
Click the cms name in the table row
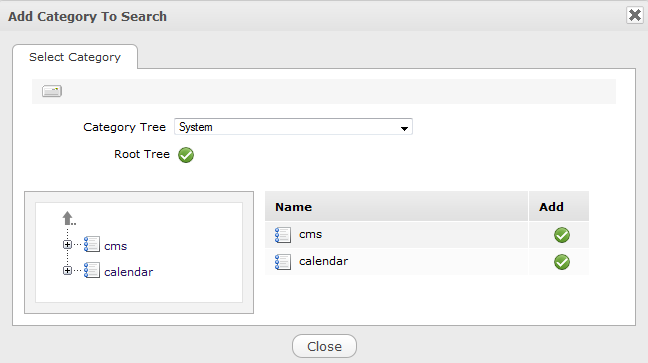pyautogui.click(x=310, y=234)
